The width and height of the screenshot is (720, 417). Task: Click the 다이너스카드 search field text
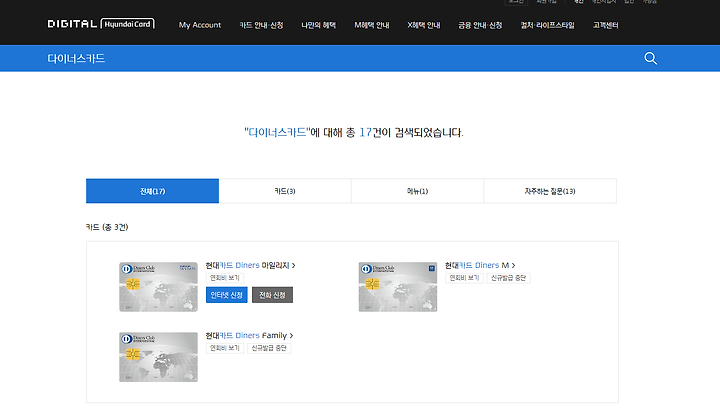[x=76, y=58]
